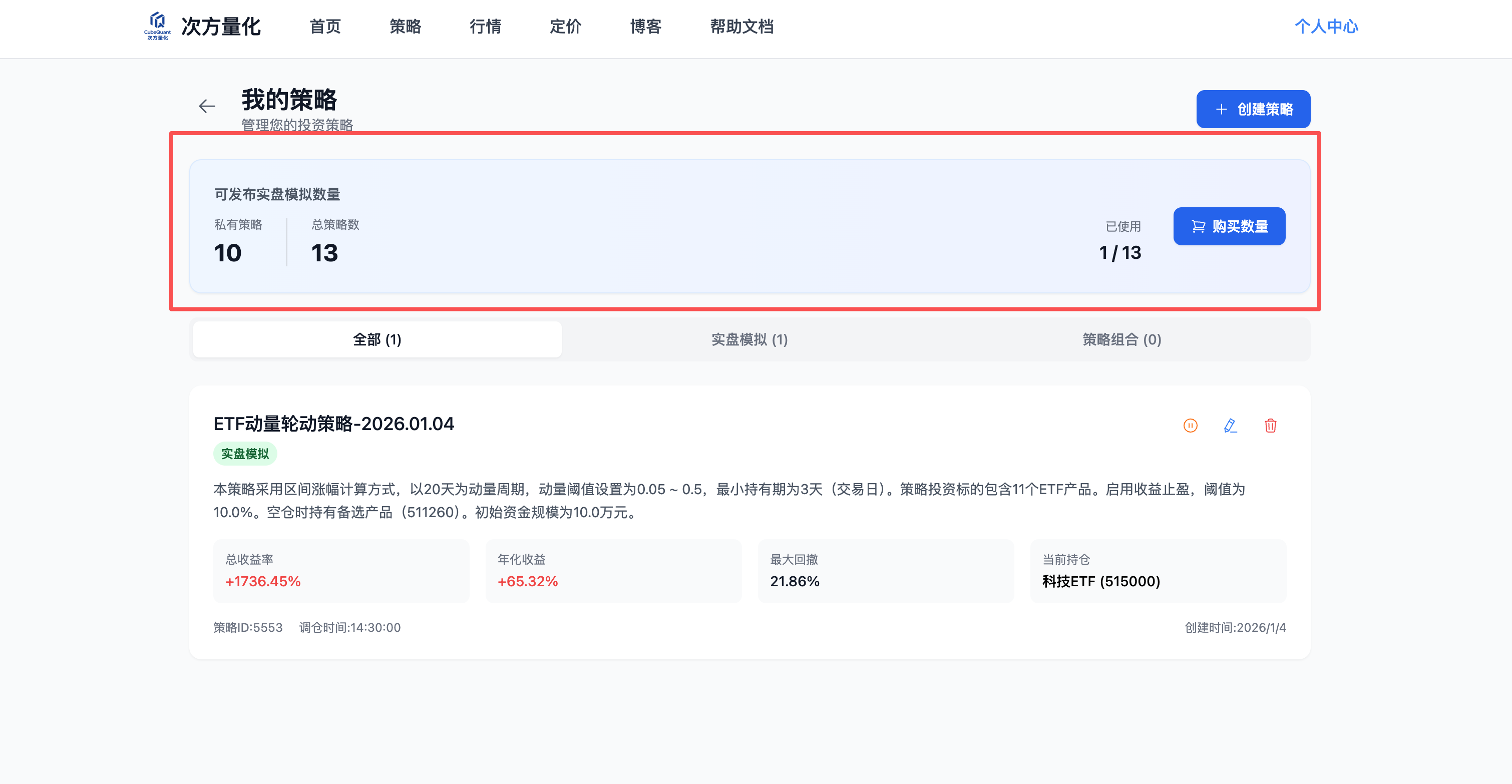Open the 定价 menu item
Screen dimensions: 1512x784
click(565, 27)
